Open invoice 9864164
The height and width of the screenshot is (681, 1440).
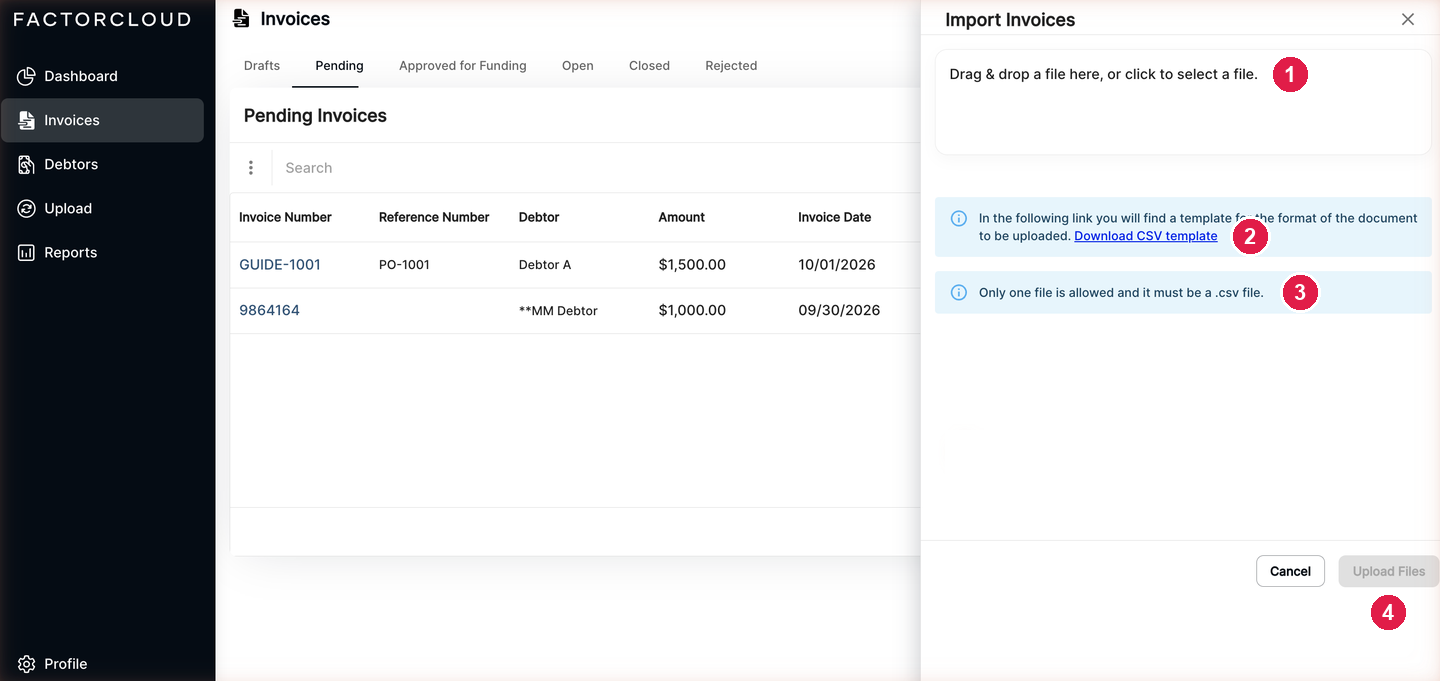pos(269,310)
